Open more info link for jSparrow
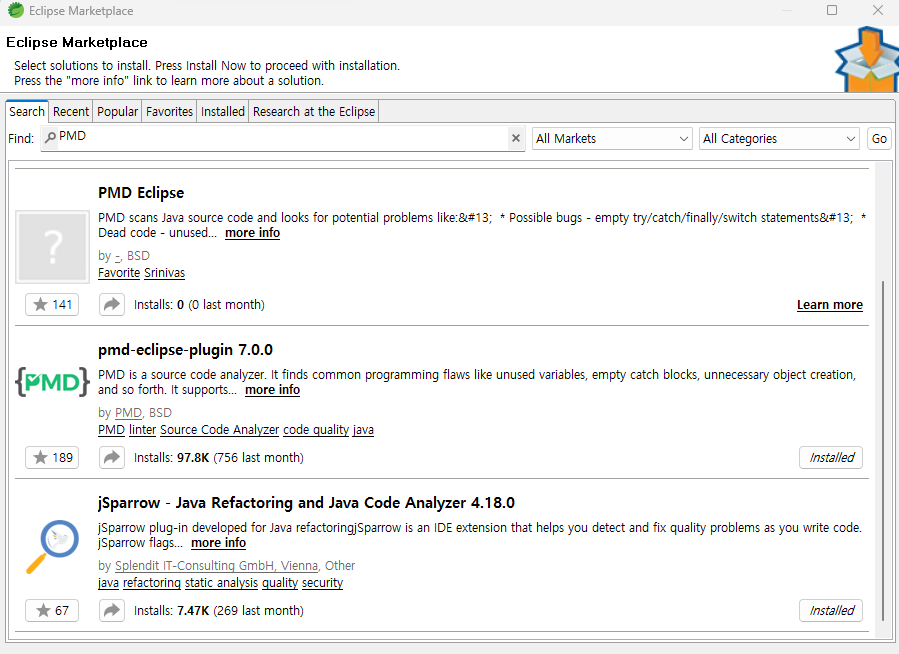 click(218, 543)
